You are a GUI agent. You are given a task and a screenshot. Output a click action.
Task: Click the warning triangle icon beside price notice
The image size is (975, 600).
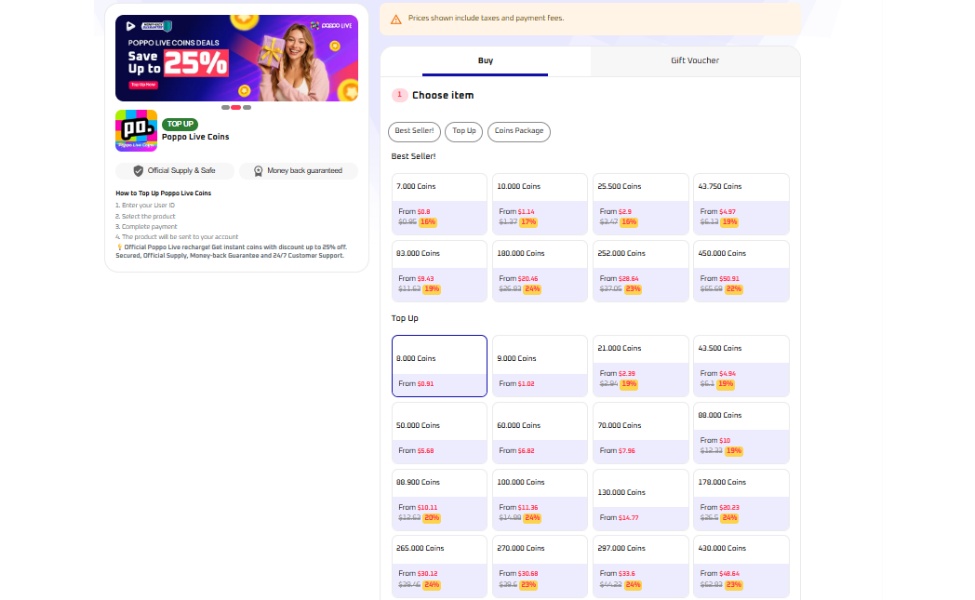tap(395, 19)
